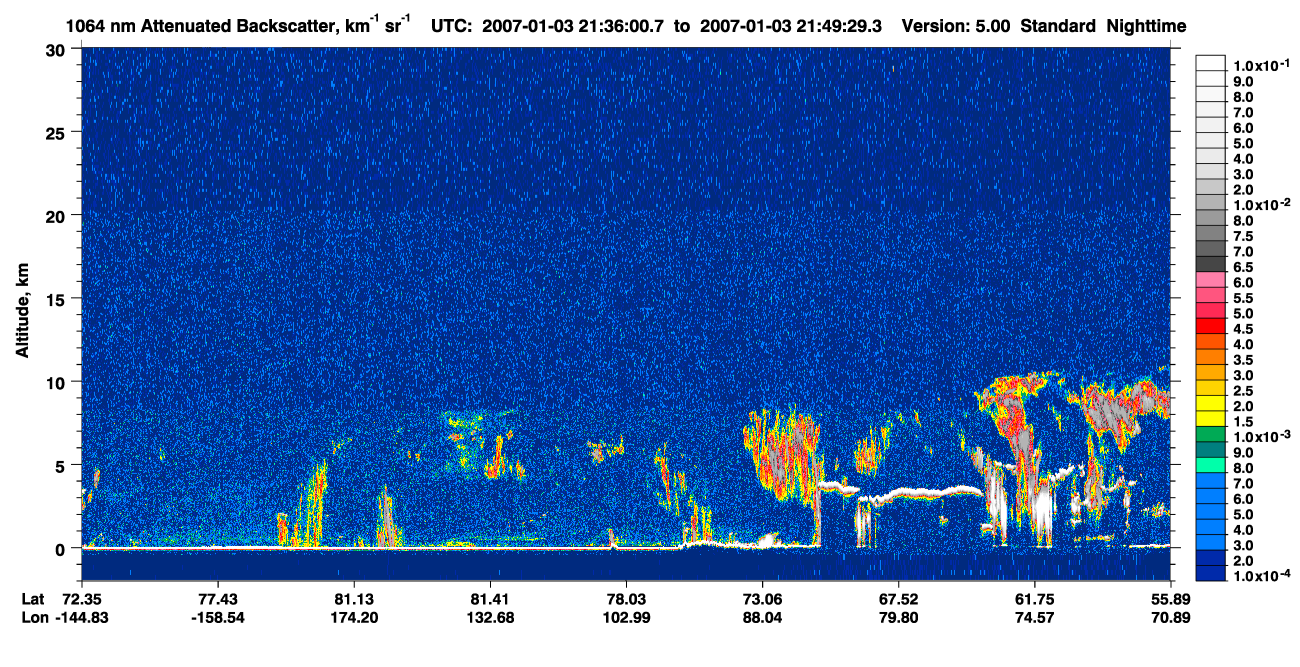Click longitude value 70.89
Image resolution: width=1300 pixels, height=667 pixels.
[1170, 617]
